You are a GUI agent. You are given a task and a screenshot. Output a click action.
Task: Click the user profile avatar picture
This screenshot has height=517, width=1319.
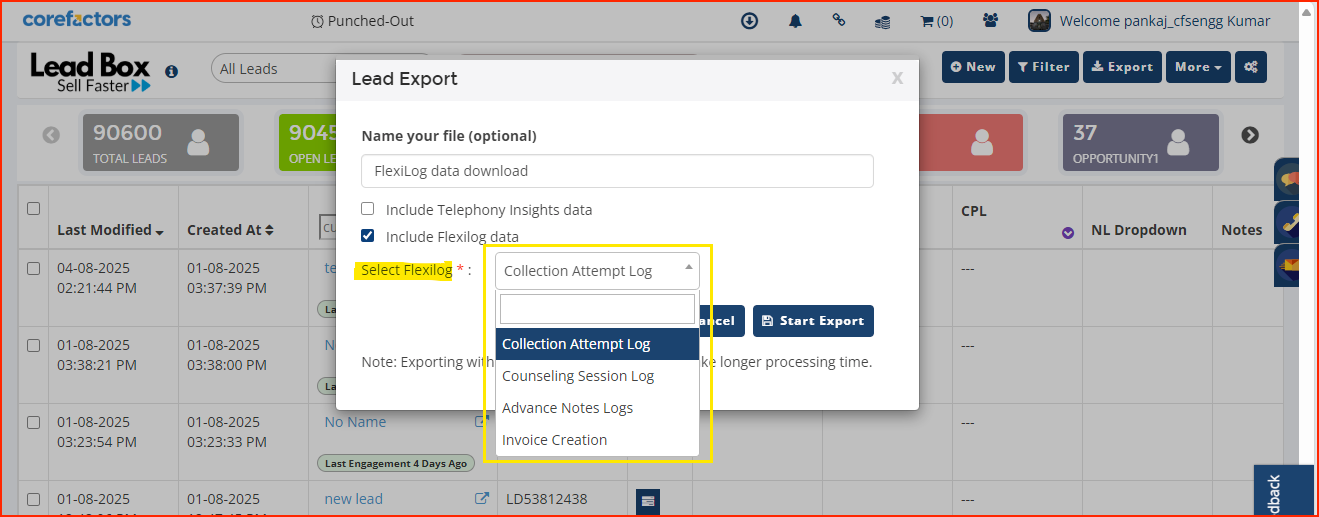point(1039,20)
